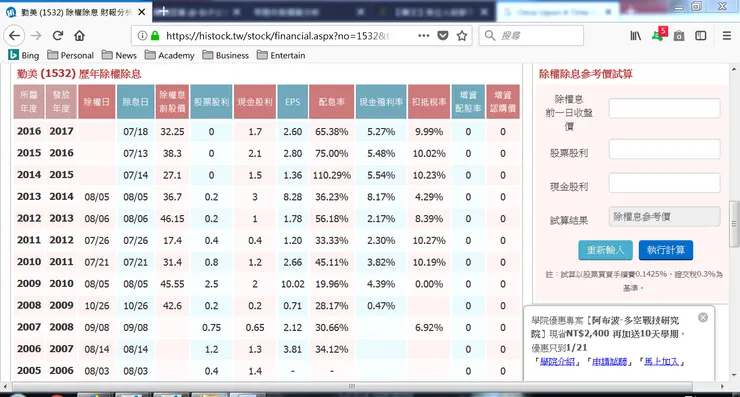Open the Library icon
740x397 pixels.
636,36
